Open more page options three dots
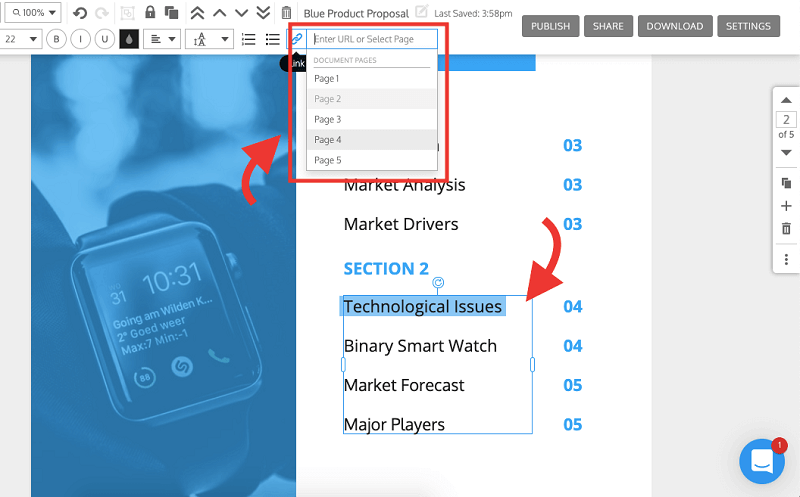This screenshot has width=800, height=497. click(x=786, y=260)
